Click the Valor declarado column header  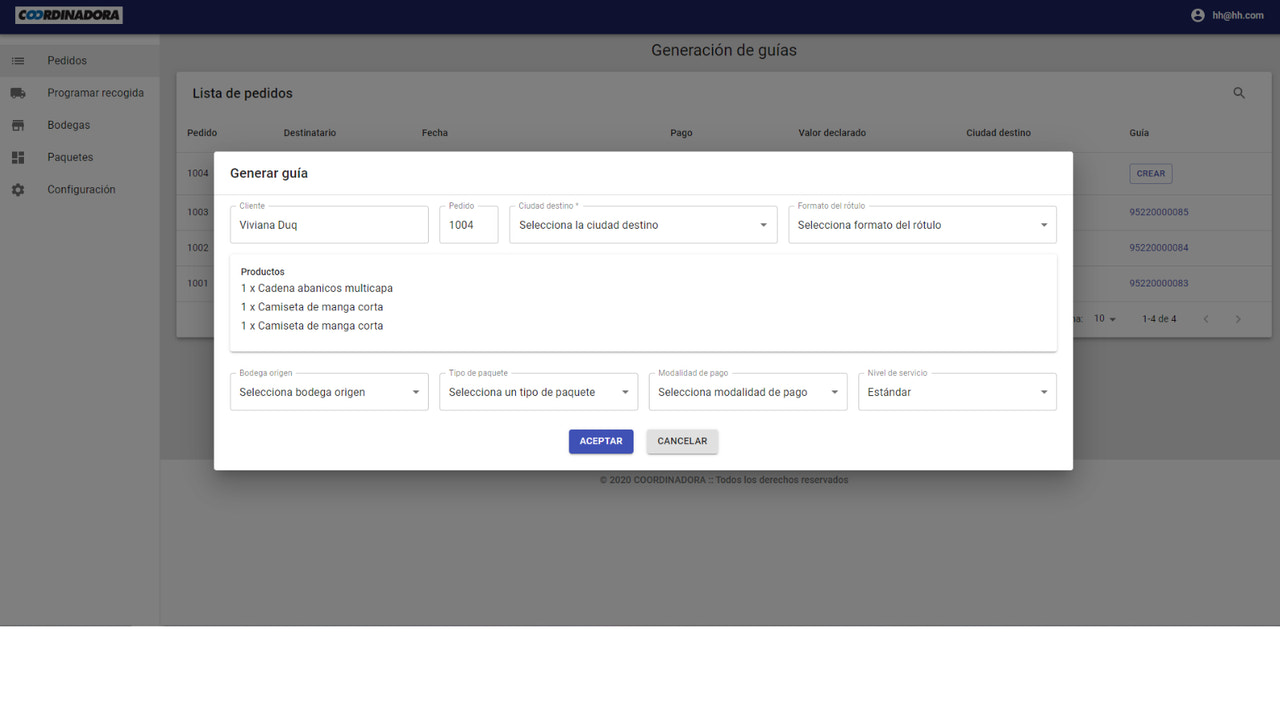pyautogui.click(x=832, y=133)
